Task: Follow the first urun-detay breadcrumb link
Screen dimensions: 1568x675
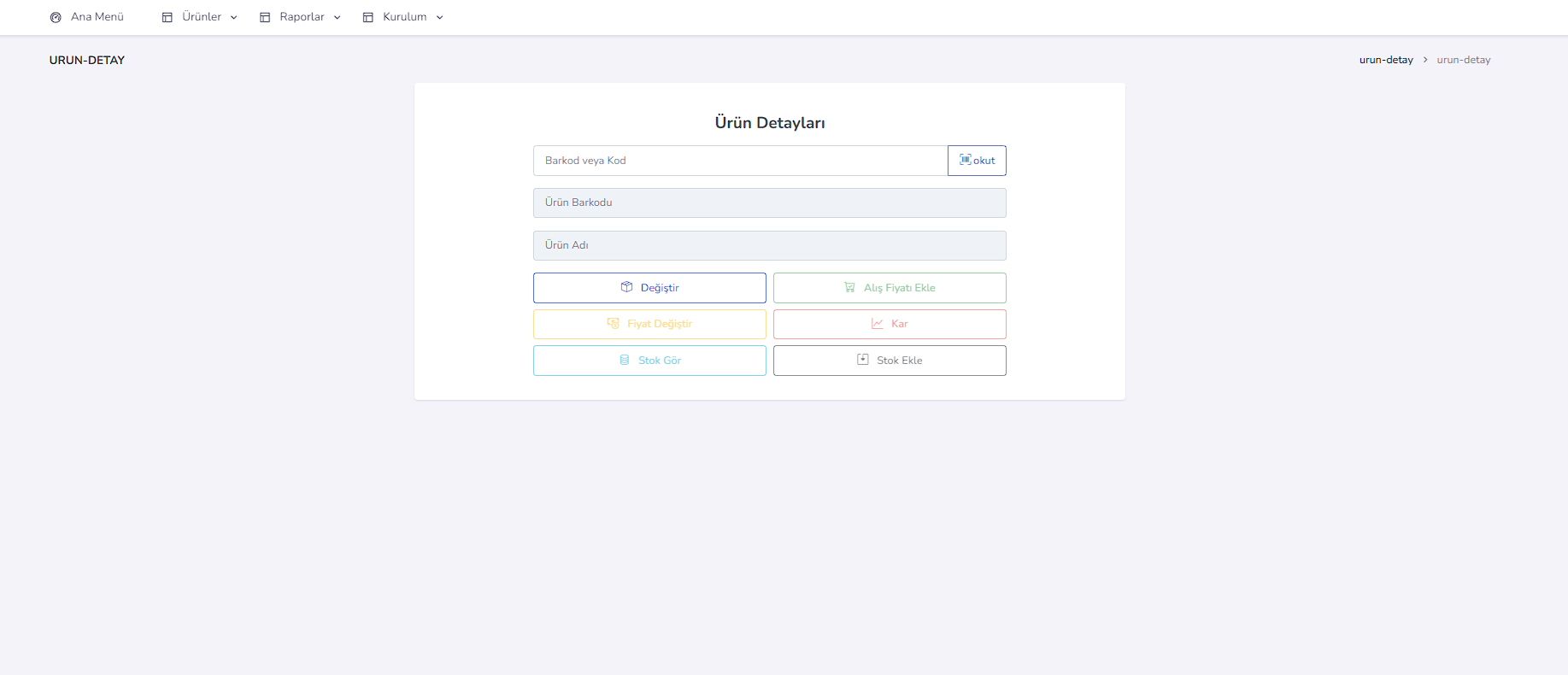Action: click(x=1386, y=60)
